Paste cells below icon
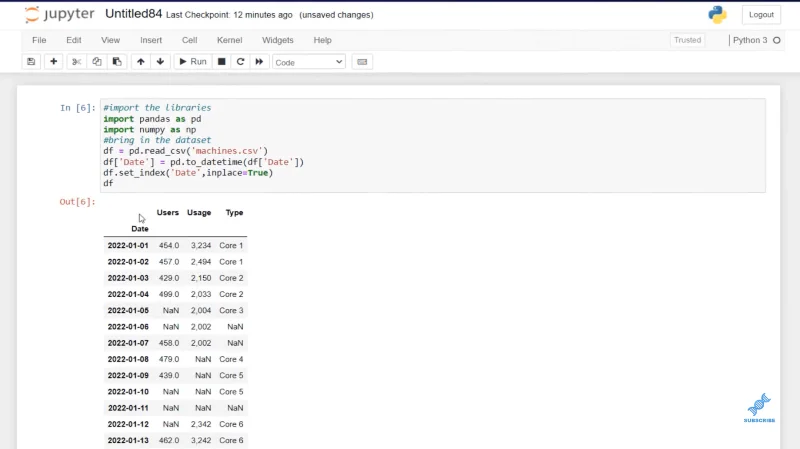The image size is (800, 449). click(x=117, y=62)
